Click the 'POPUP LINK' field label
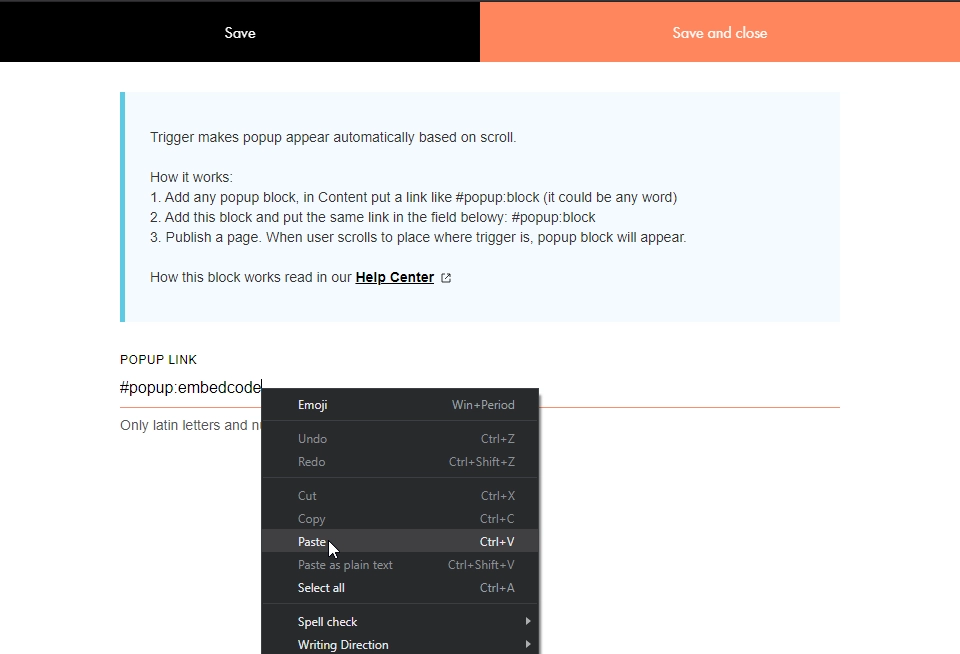 tap(159, 359)
